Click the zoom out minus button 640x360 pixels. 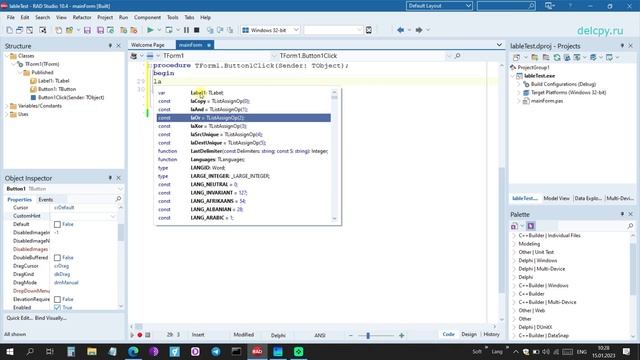[x=350, y=336]
